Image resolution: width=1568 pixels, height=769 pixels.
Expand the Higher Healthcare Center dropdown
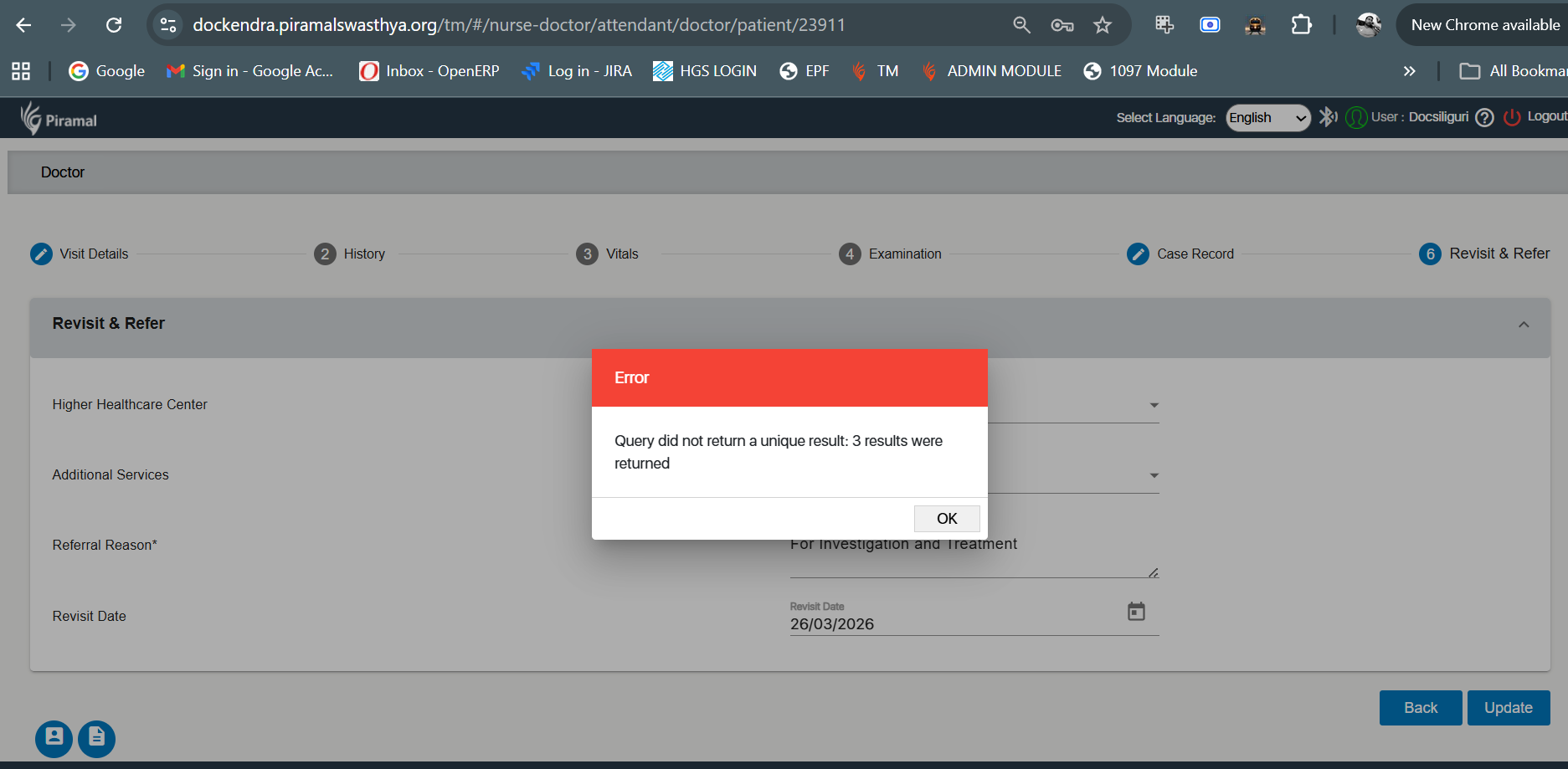(x=1154, y=405)
